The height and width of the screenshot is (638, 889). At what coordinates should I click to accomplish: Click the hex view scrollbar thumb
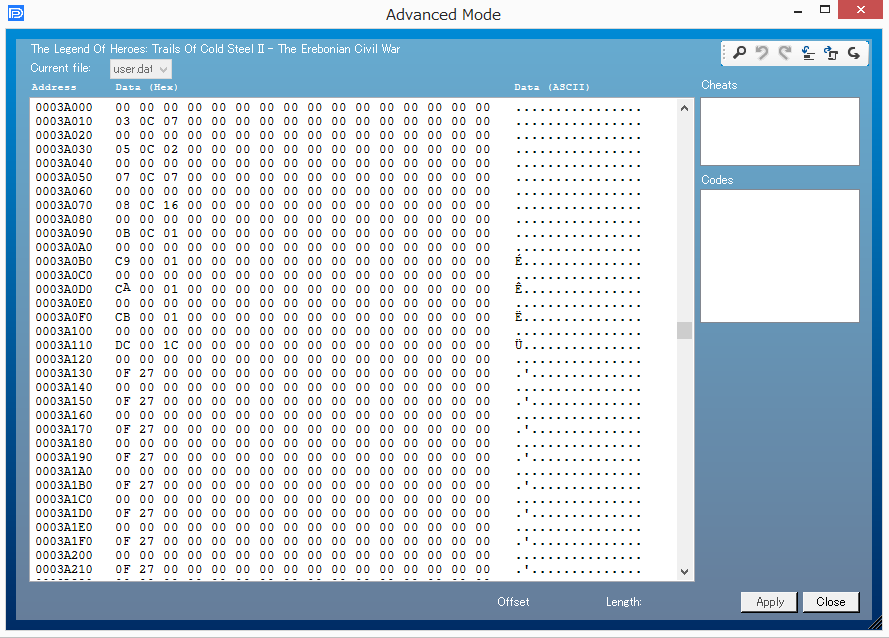684,330
